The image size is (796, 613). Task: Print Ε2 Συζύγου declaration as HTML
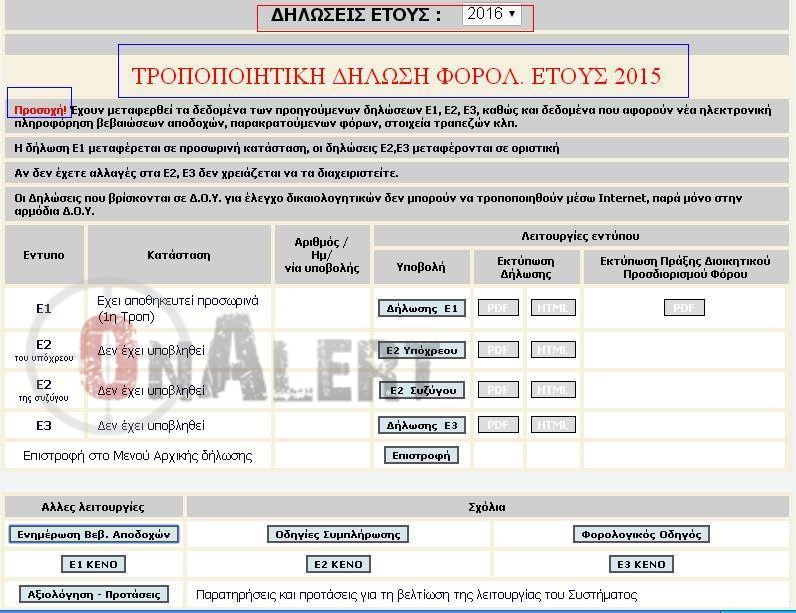553,390
